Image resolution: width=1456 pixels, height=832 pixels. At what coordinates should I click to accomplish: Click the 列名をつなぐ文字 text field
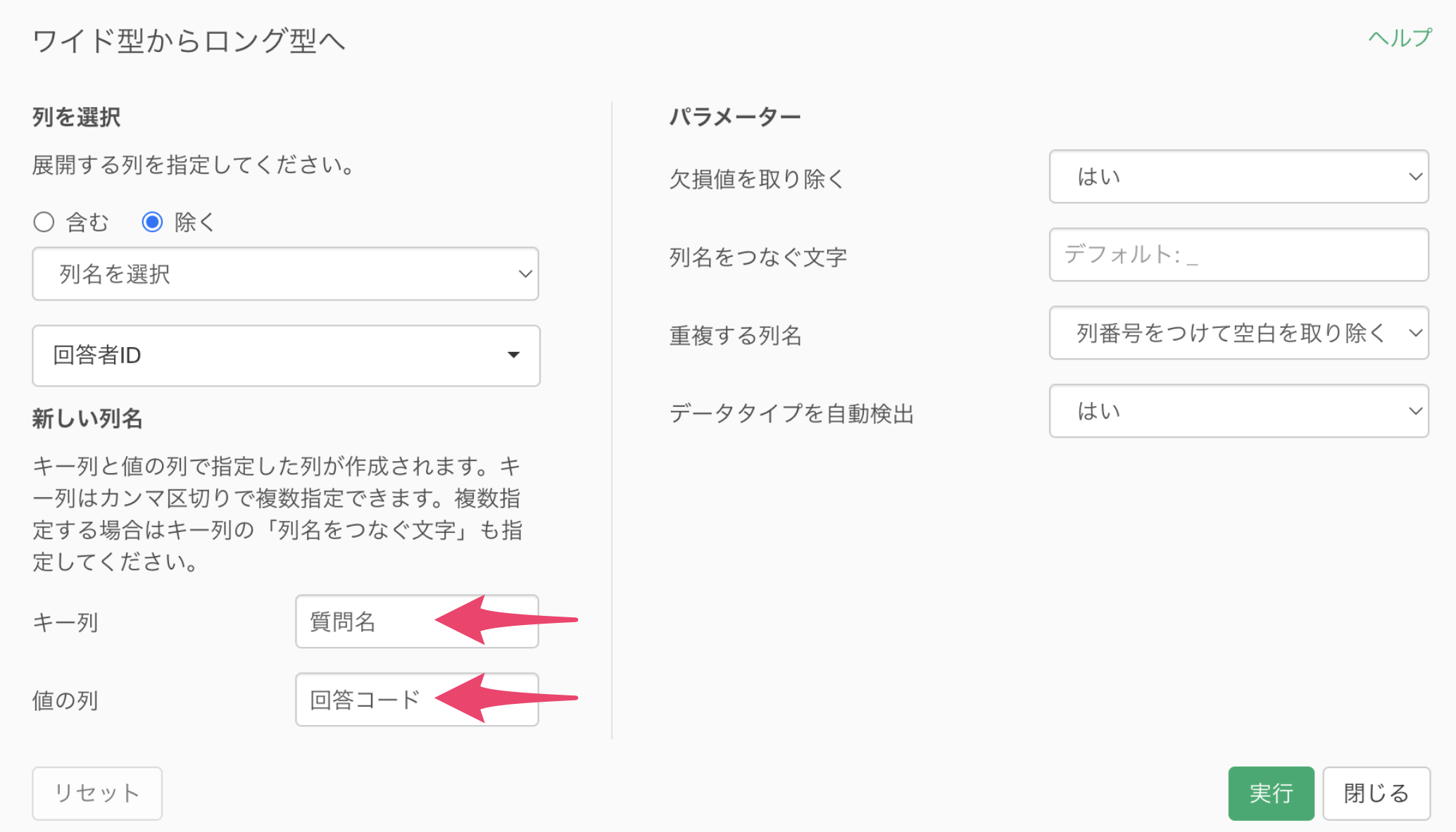click(x=1238, y=255)
